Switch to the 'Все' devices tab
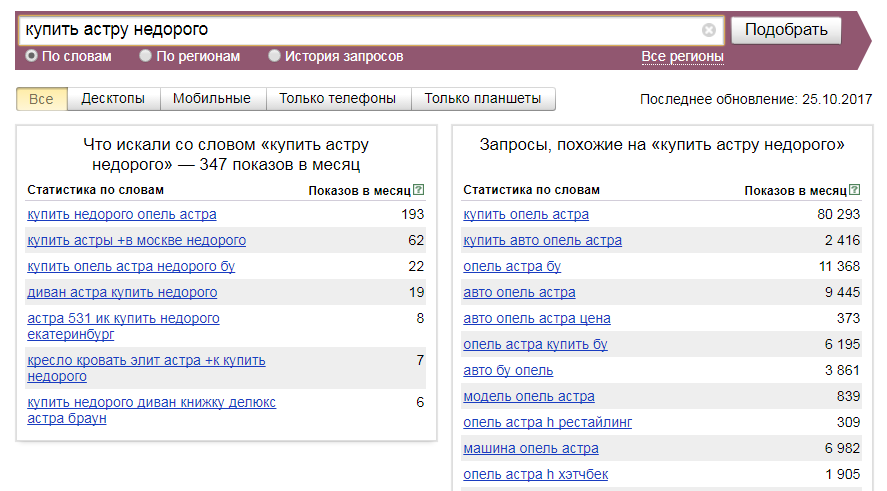Screen dimensions: 887x491 point(42,99)
